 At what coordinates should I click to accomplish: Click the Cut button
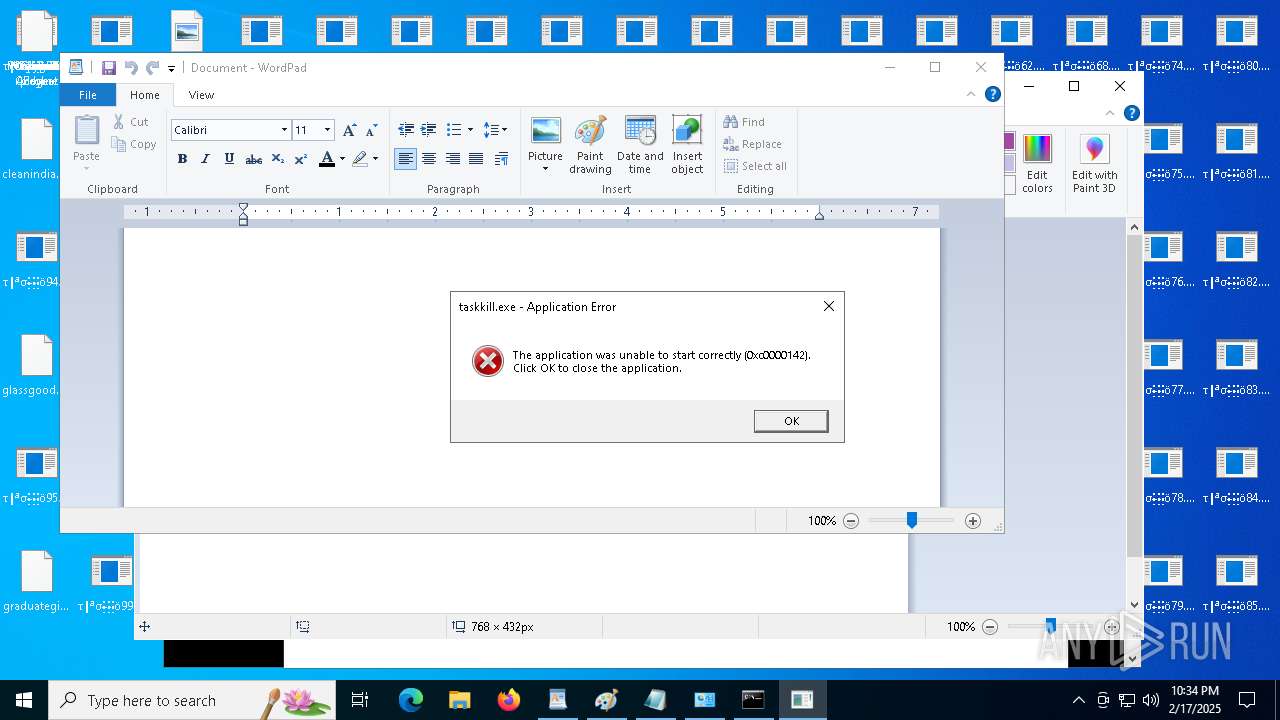tap(131, 122)
